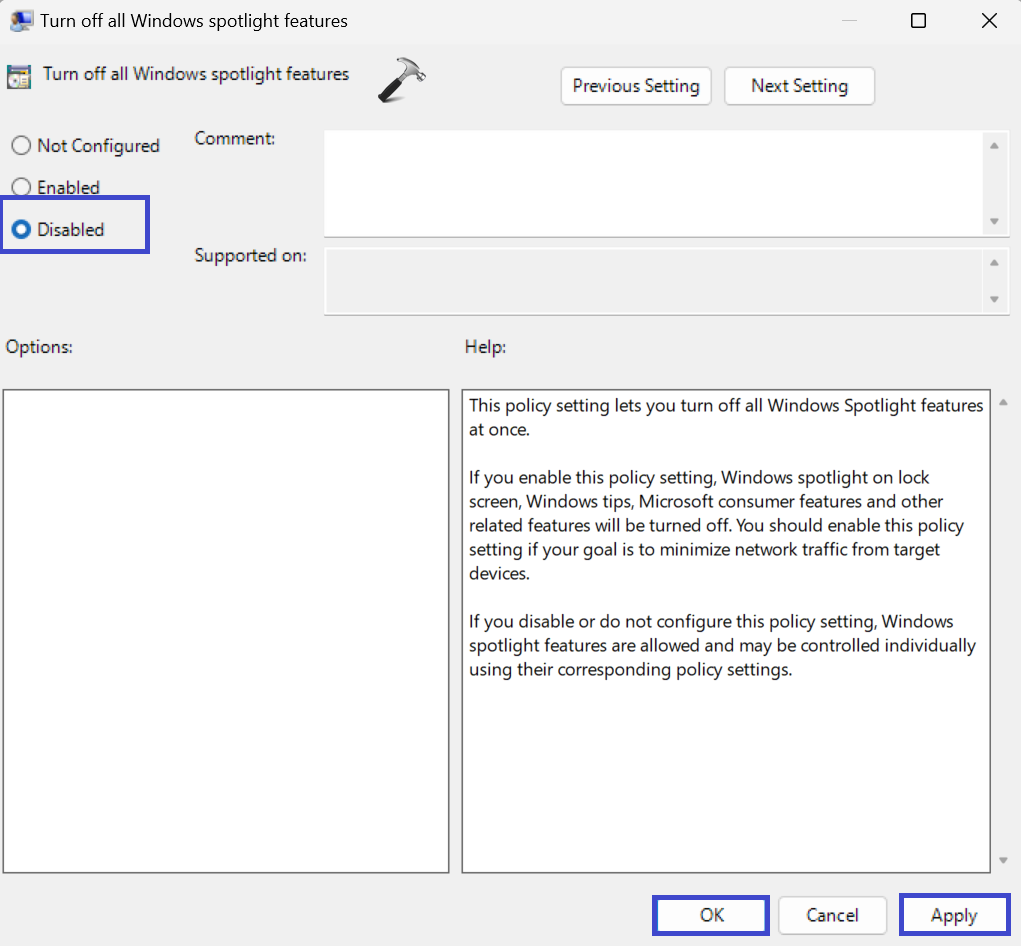The height and width of the screenshot is (946, 1021).
Task: Close the dialog with the X button
Action: (989, 21)
